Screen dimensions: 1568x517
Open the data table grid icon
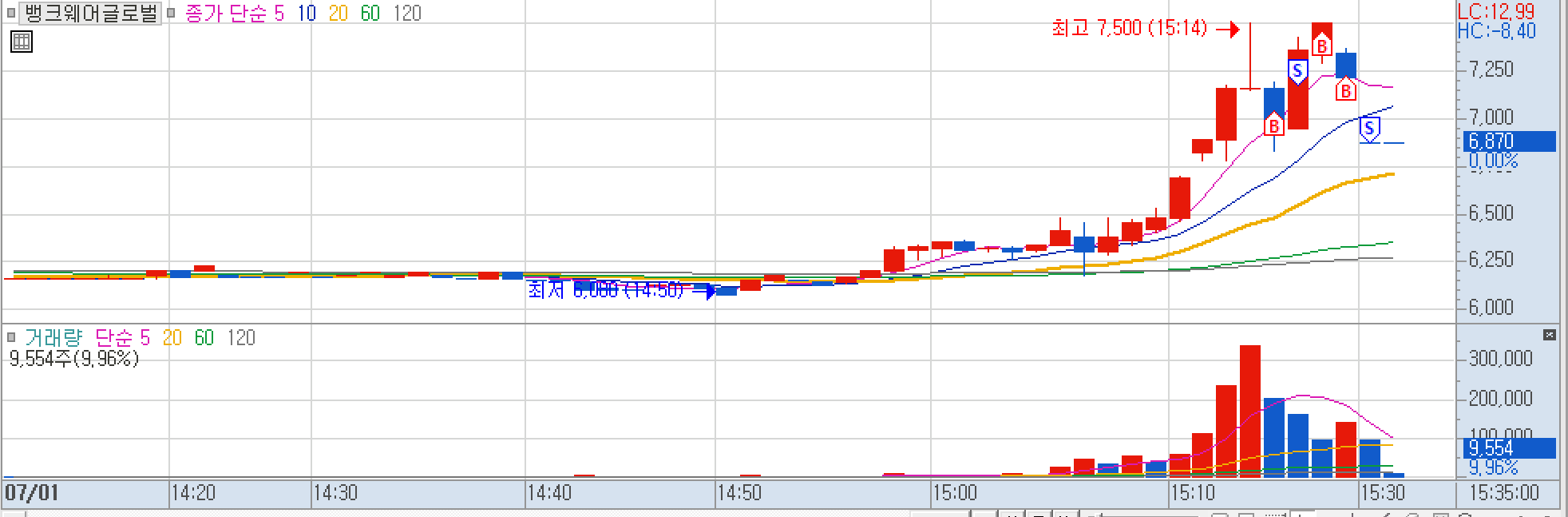pos(22,42)
